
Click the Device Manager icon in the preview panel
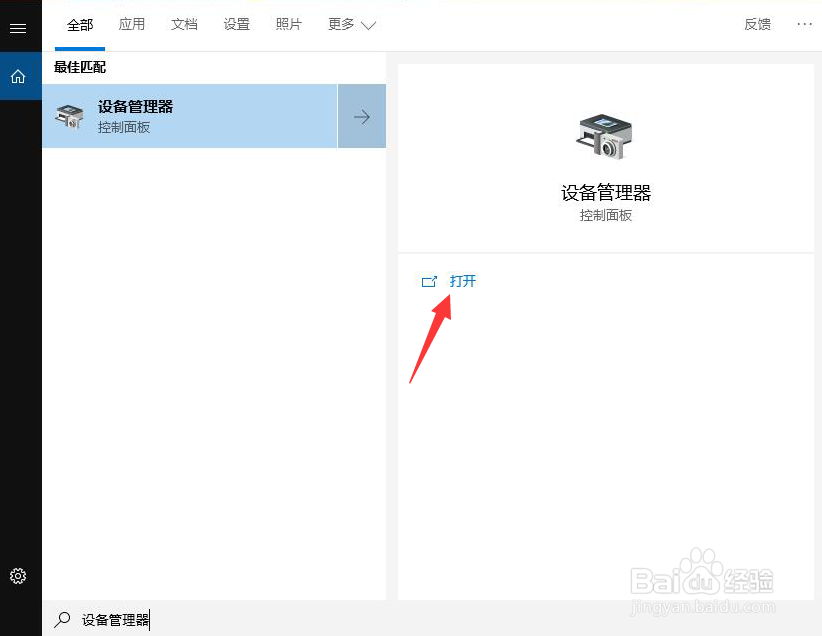click(x=604, y=136)
